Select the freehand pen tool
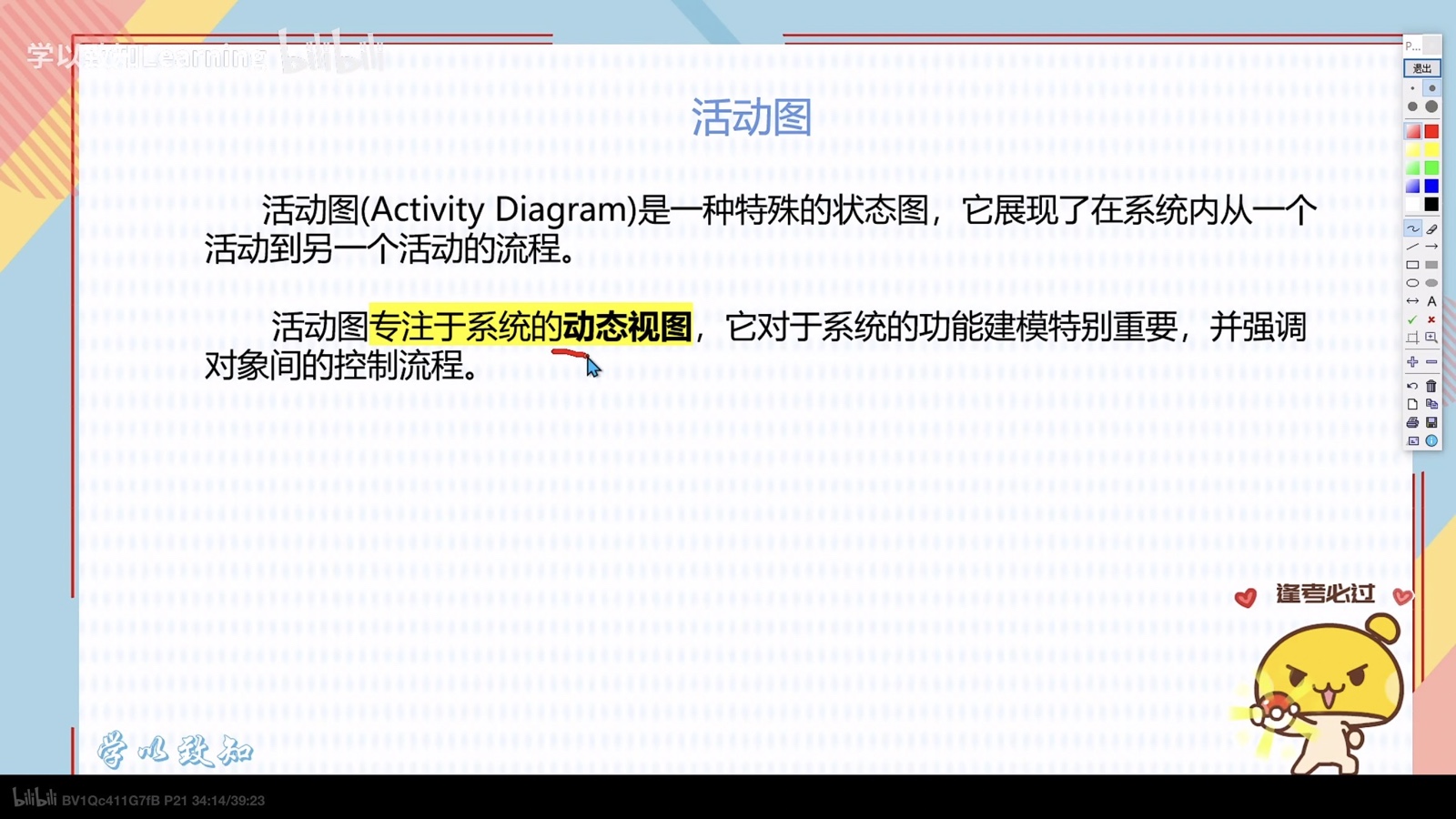 (1412, 228)
